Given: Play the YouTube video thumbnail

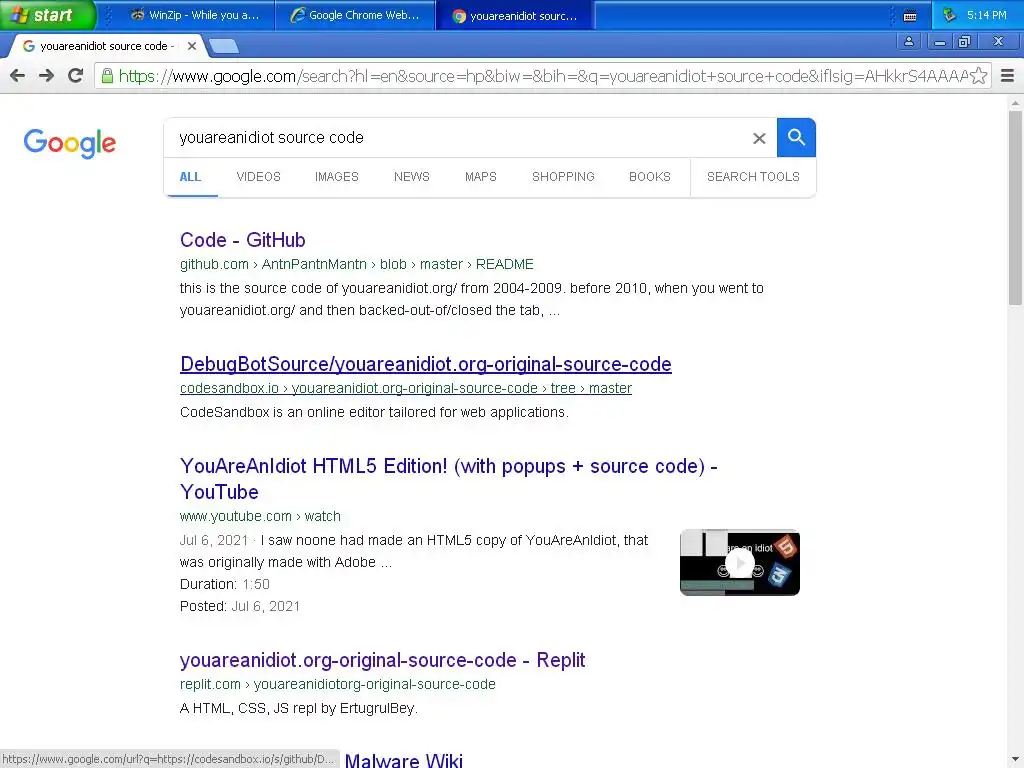Looking at the screenshot, I should tap(740, 562).
